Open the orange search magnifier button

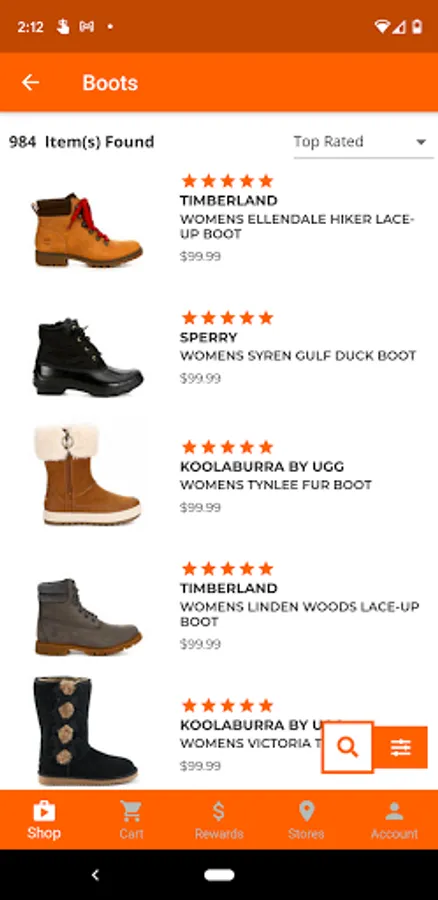coord(348,747)
